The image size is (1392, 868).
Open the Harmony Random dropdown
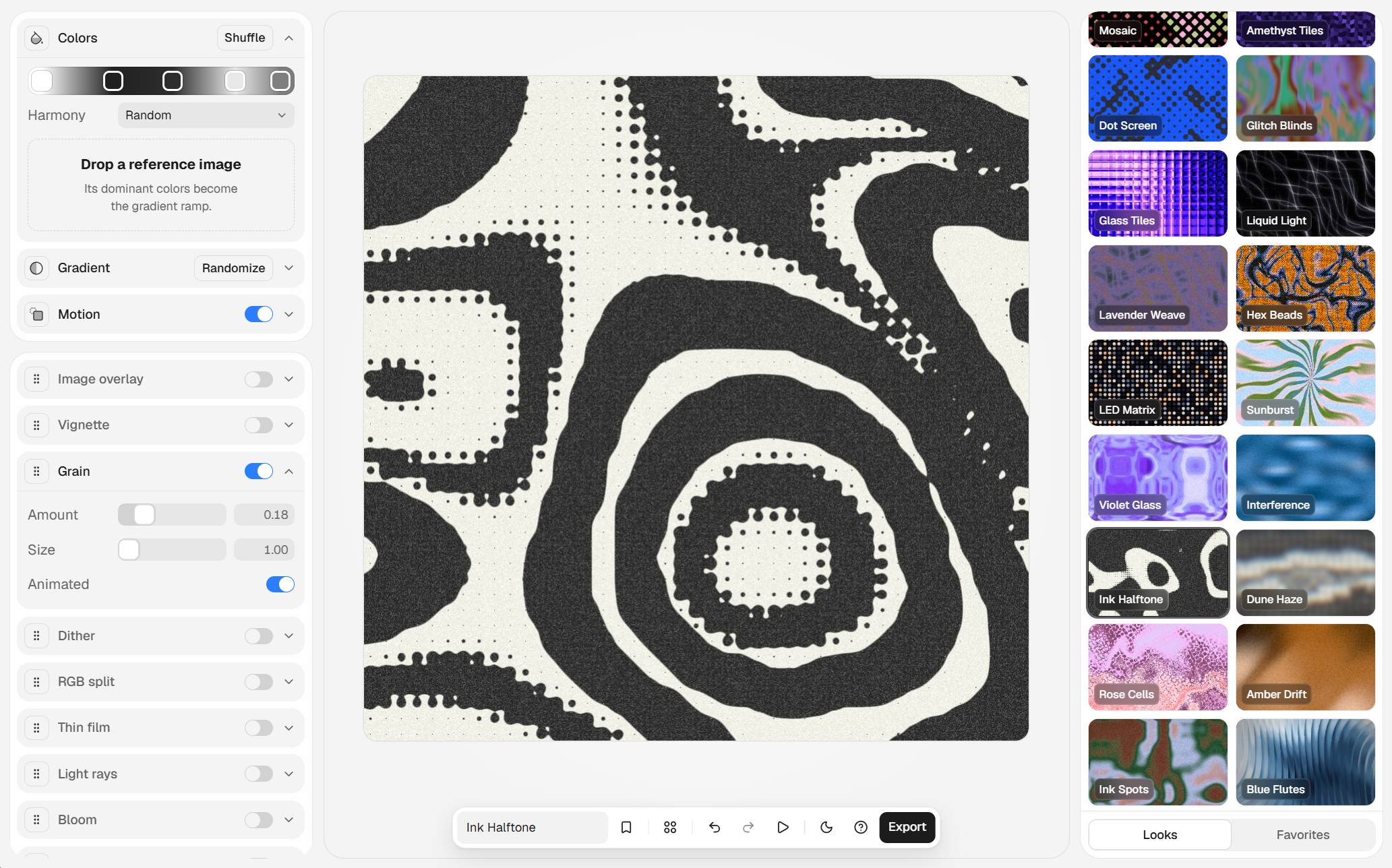pyautogui.click(x=206, y=115)
